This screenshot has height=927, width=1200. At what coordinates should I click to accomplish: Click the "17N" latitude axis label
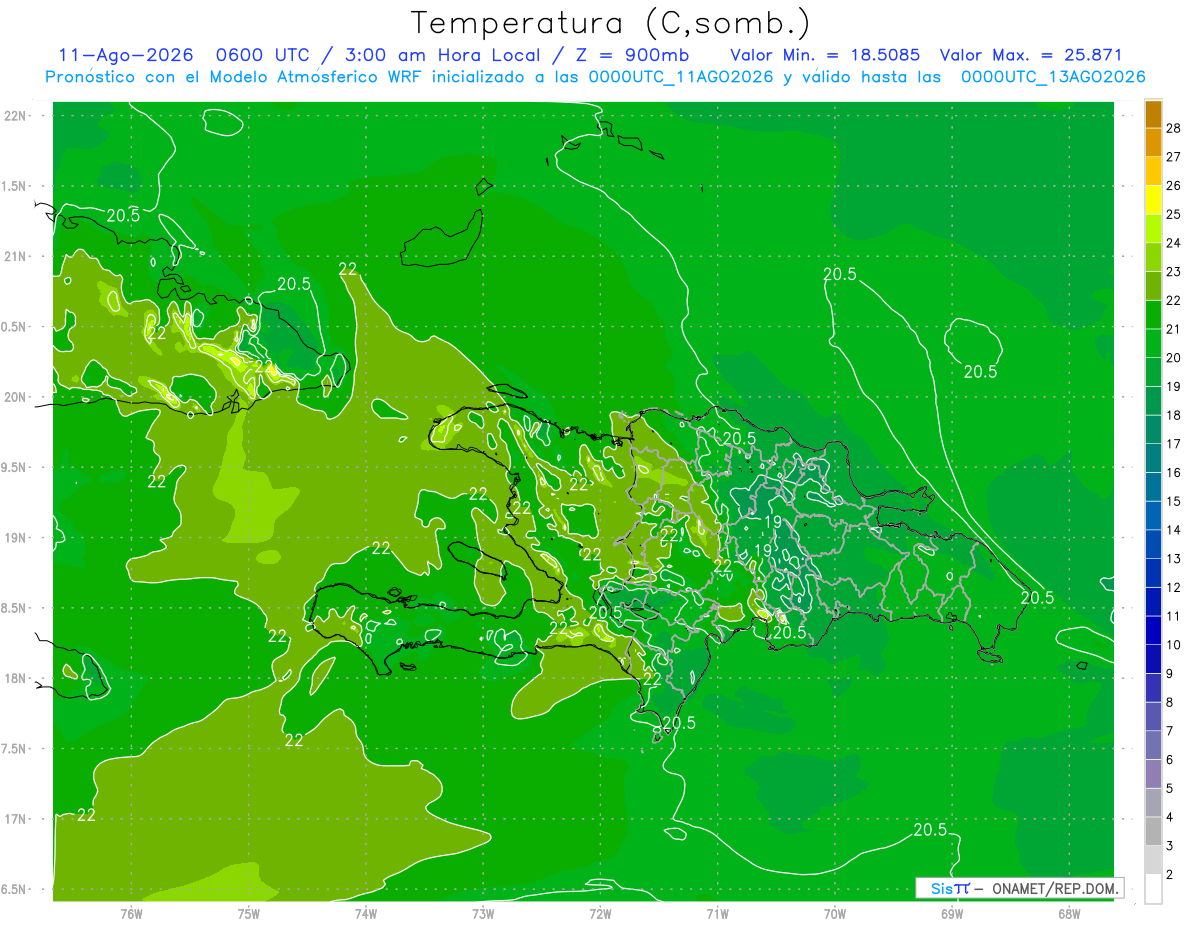[17, 819]
